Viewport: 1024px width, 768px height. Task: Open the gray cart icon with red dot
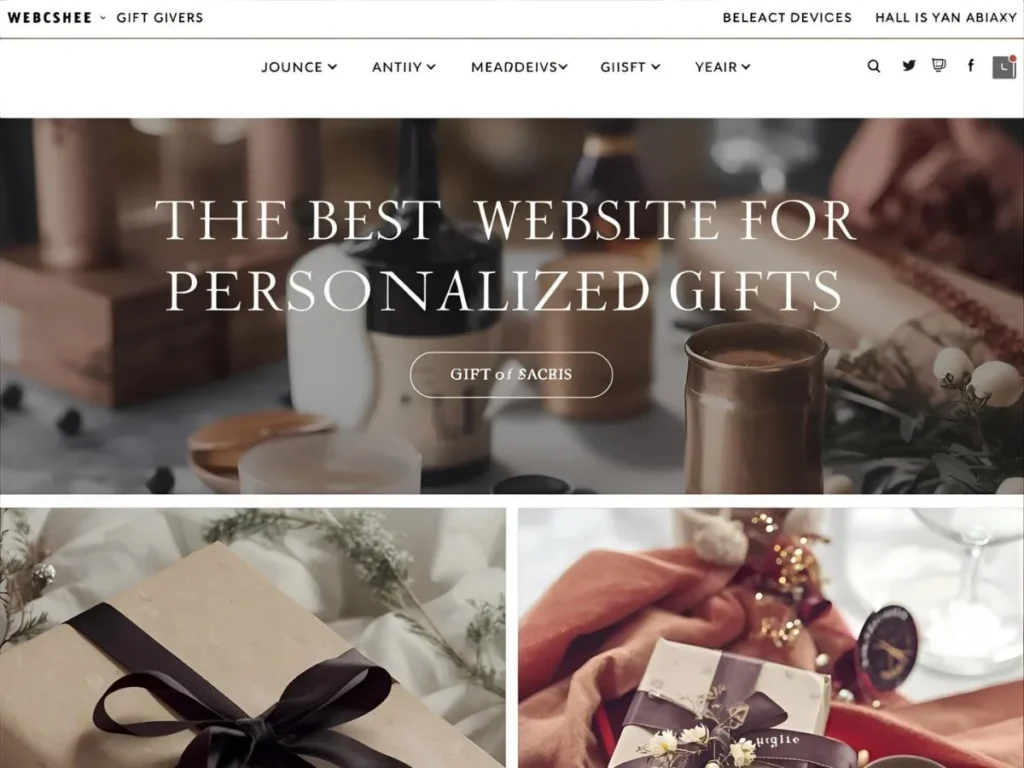pos(1004,67)
